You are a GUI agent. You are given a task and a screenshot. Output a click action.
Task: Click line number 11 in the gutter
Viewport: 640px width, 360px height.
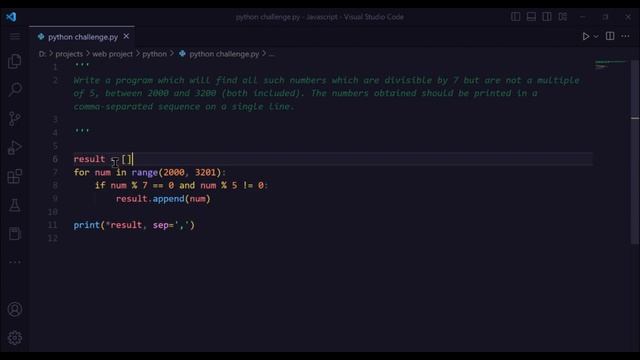tap(53, 225)
